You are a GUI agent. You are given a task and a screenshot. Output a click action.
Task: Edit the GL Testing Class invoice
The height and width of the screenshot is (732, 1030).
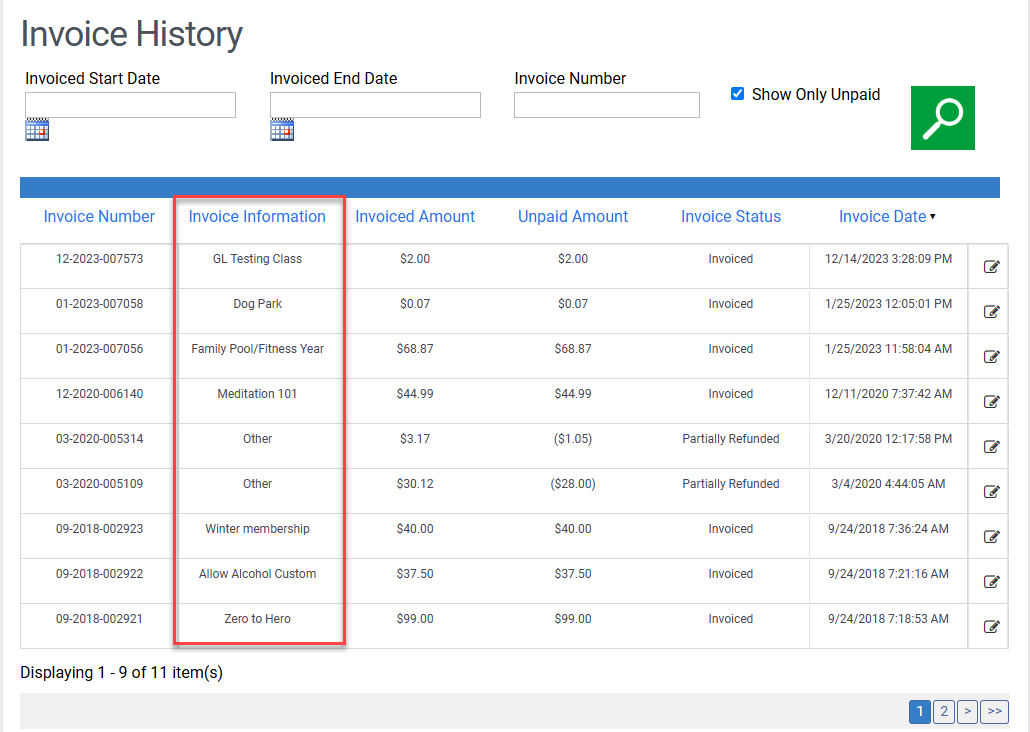tap(991, 266)
